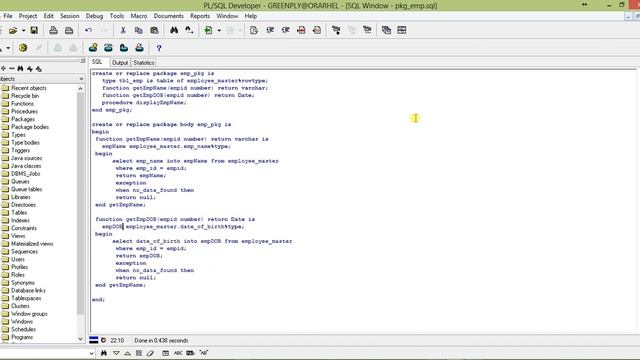Click line 'create or replace package body emp_pkg is'
Viewport: 640px width, 360px height.
(162, 124)
